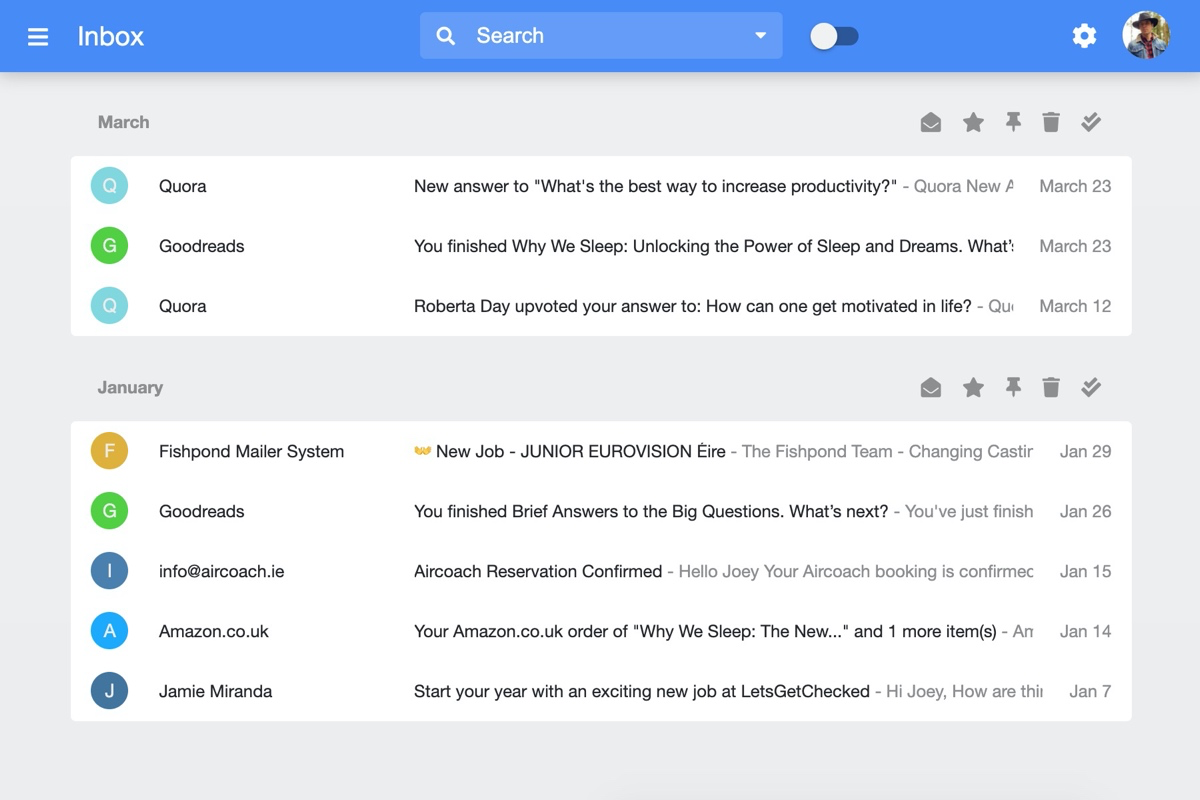Mark March group done with double-check icon
Viewport: 1200px width, 800px height.
(x=1091, y=122)
